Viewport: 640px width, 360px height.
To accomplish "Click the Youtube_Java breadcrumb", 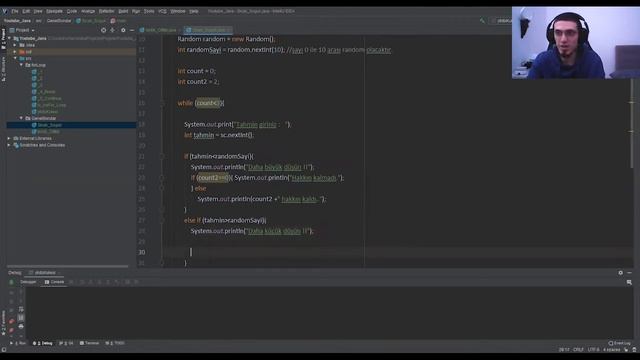I will point(17,20).
